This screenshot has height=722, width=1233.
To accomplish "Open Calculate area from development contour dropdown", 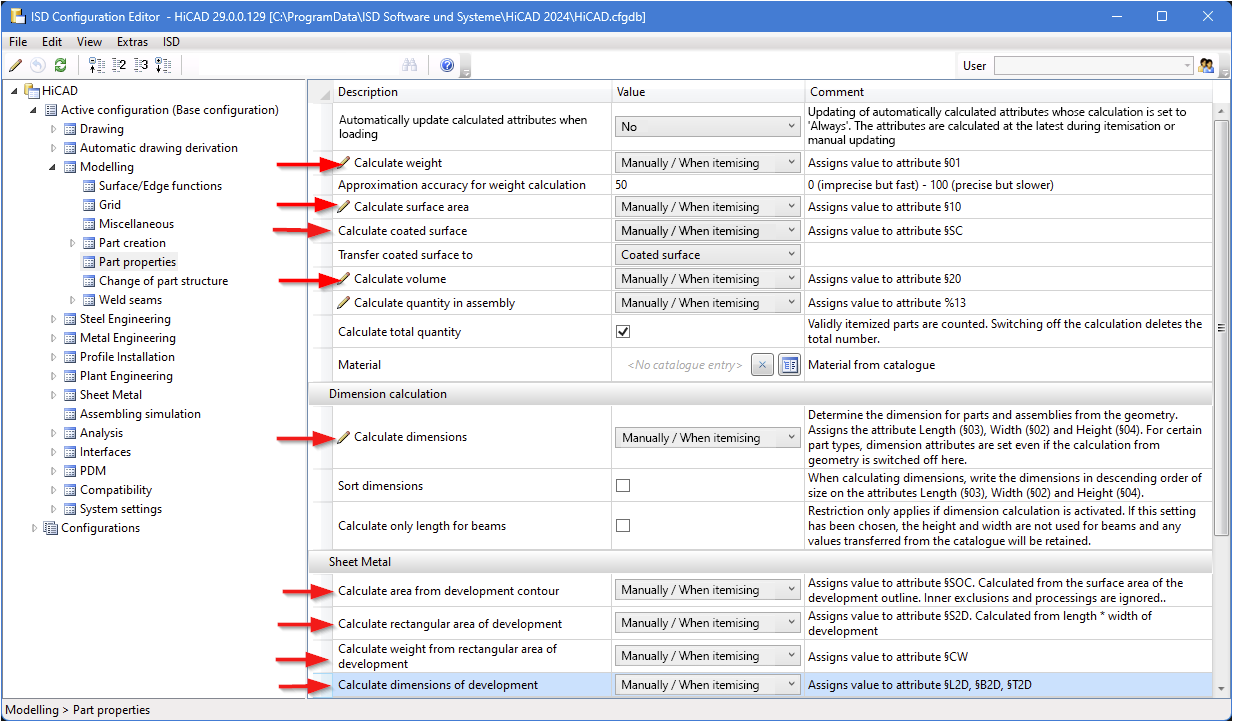I will click(x=708, y=590).
